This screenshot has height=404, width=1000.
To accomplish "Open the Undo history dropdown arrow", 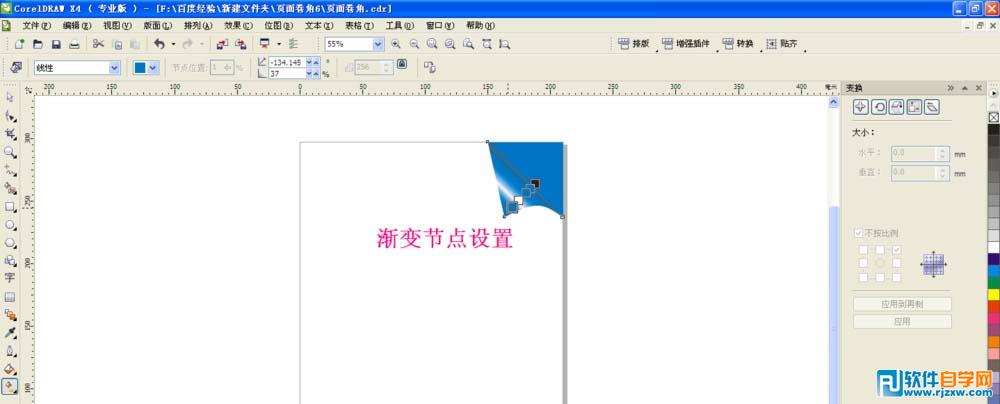I will tap(173, 45).
